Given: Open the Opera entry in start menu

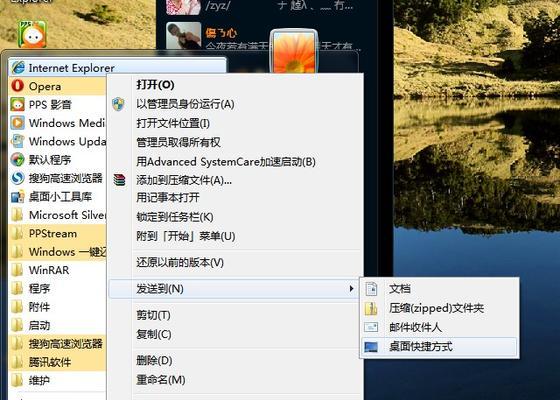Looking at the screenshot, I should (57, 86).
